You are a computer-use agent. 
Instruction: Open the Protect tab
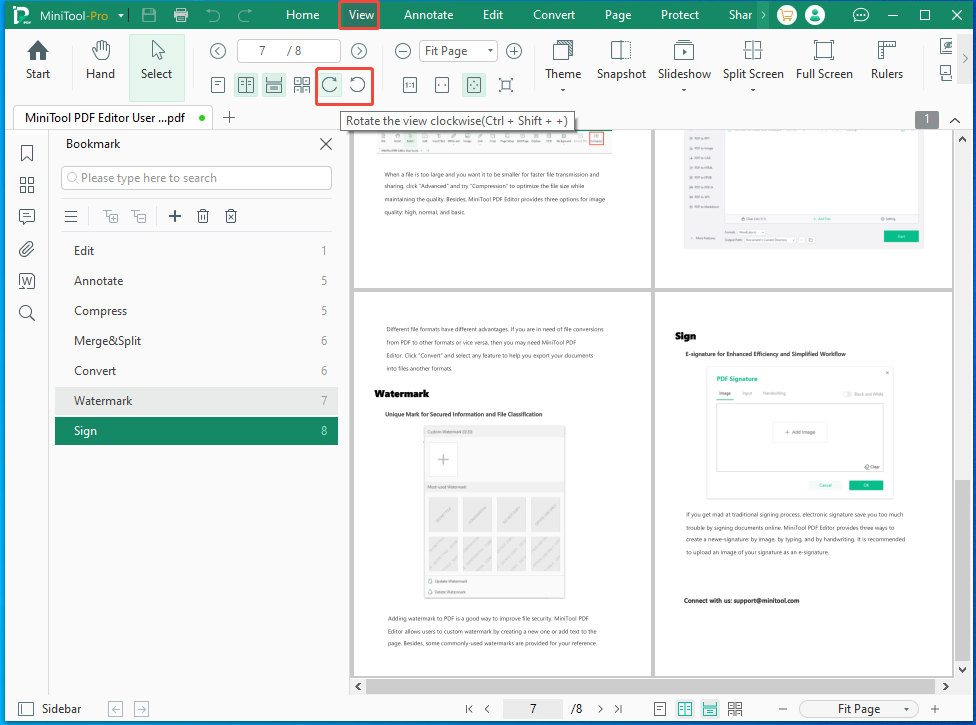click(680, 15)
